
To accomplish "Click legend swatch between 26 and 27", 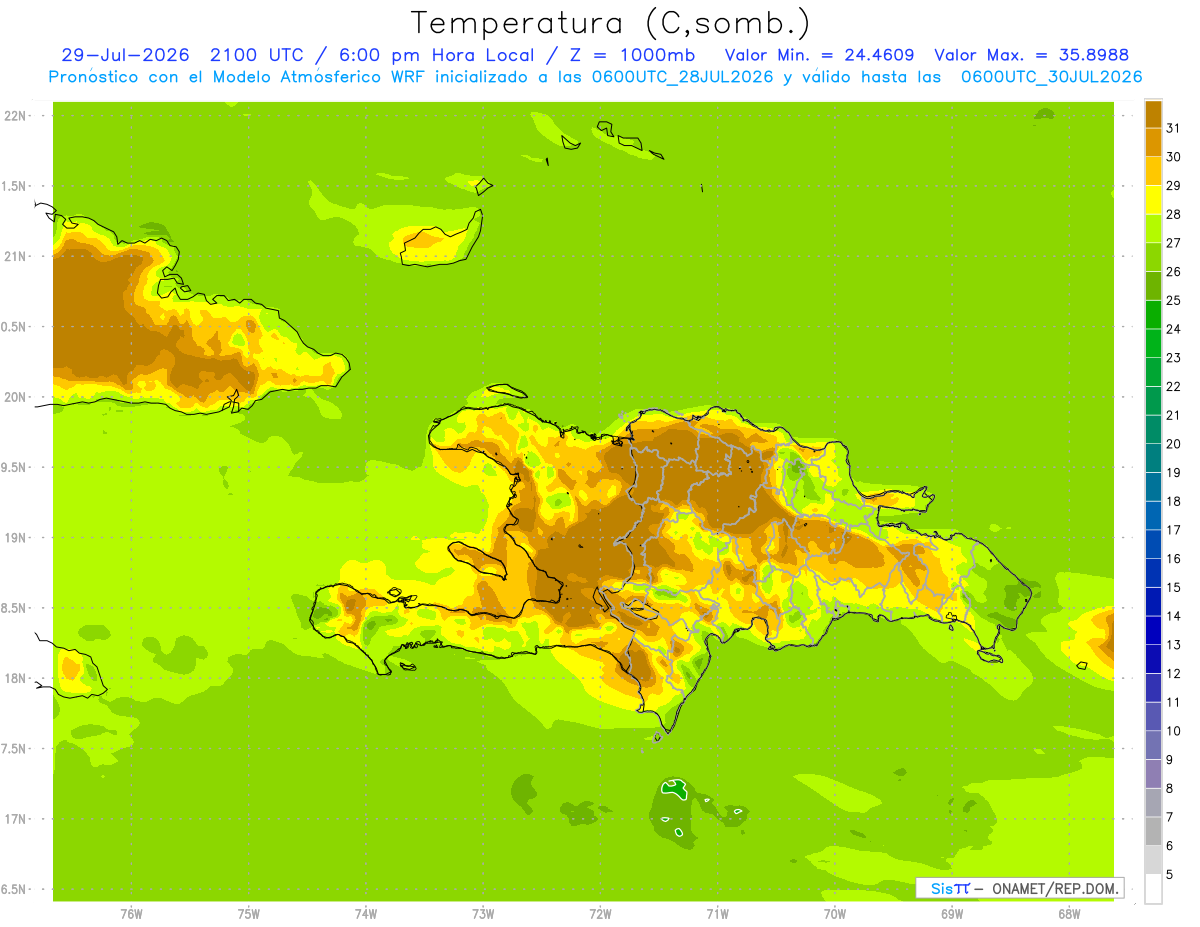I will [x=1153, y=257].
